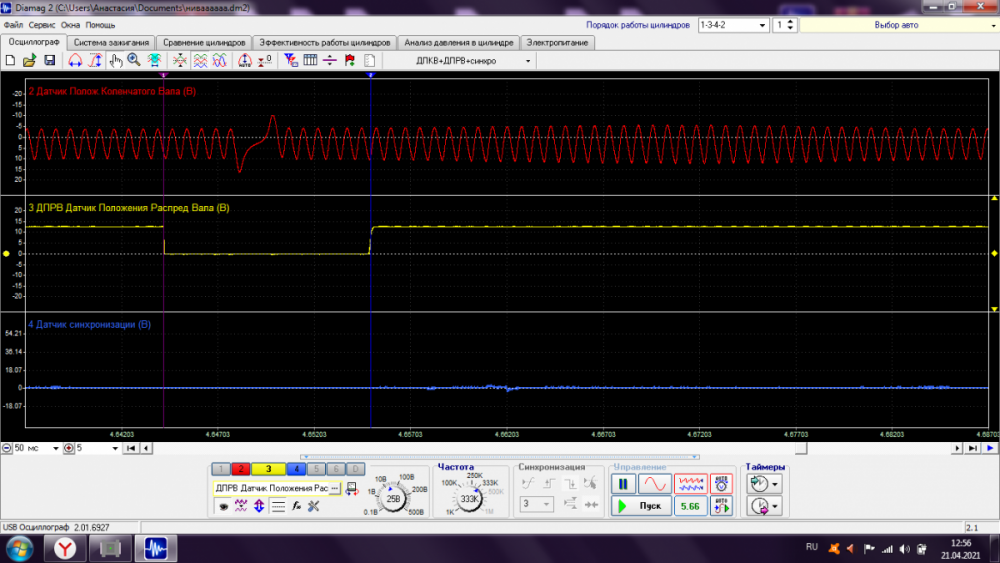
Task: Open a file using the folder icon
Action: click(30, 61)
